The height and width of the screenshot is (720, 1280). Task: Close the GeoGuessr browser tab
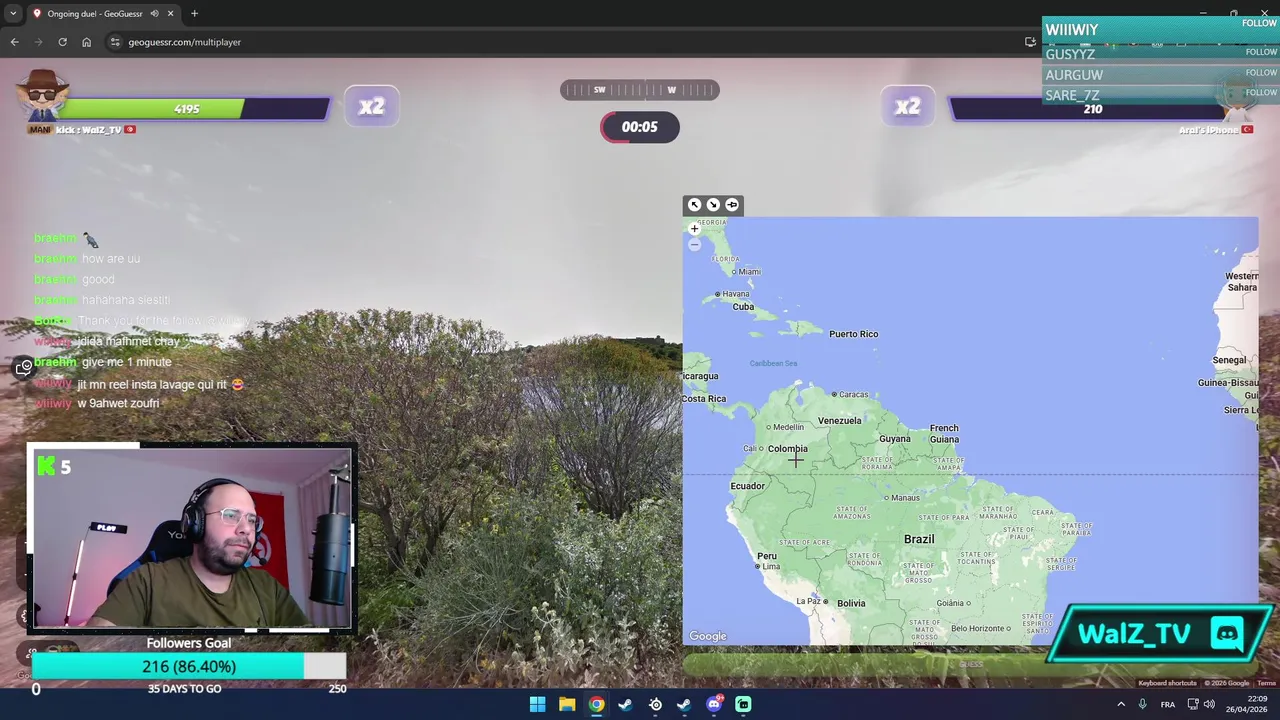(170, 14)
